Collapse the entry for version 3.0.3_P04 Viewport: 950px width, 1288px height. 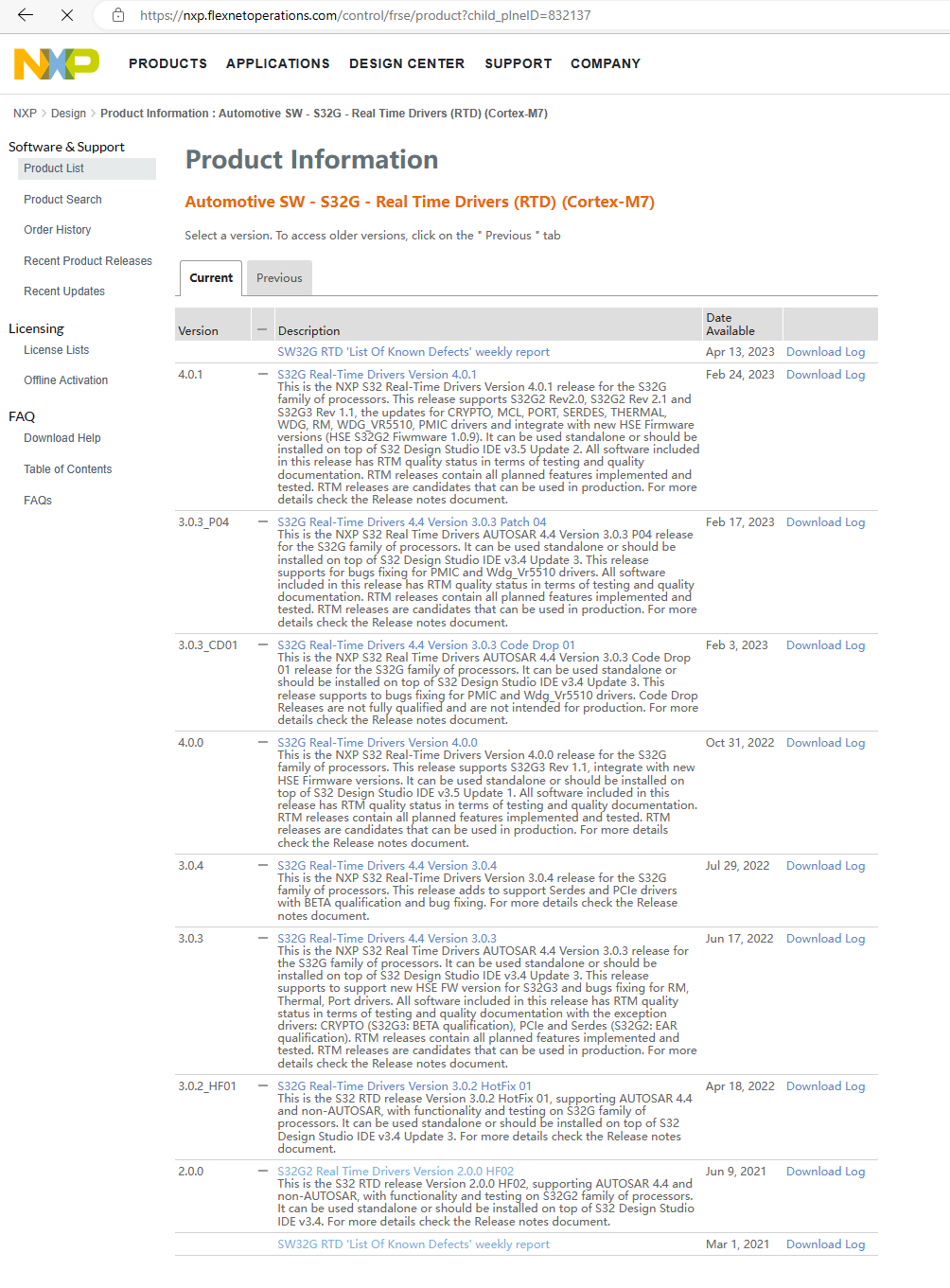coord(262,521)
